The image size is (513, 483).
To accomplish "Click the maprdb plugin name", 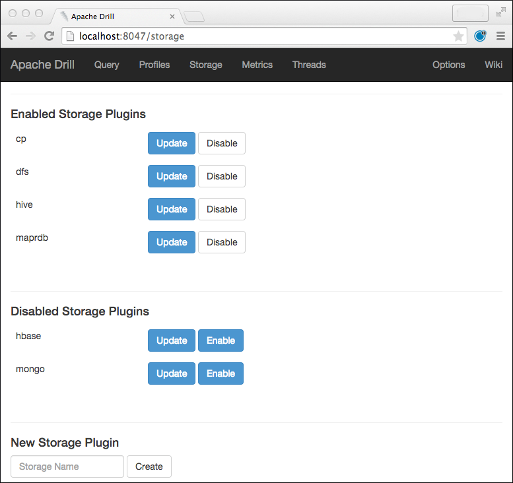I will click(32, 238).
